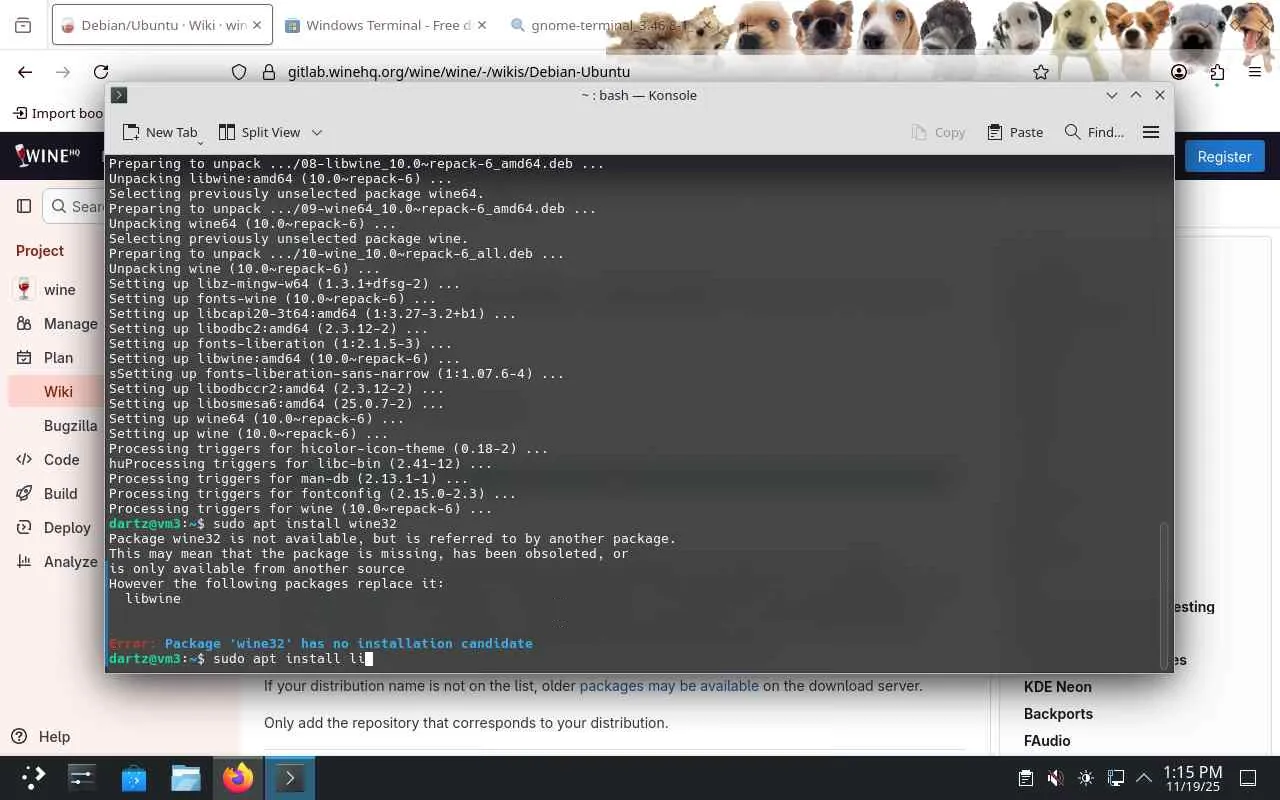Go back in Firefox history

pyautogui.click(x=25, y=72)
